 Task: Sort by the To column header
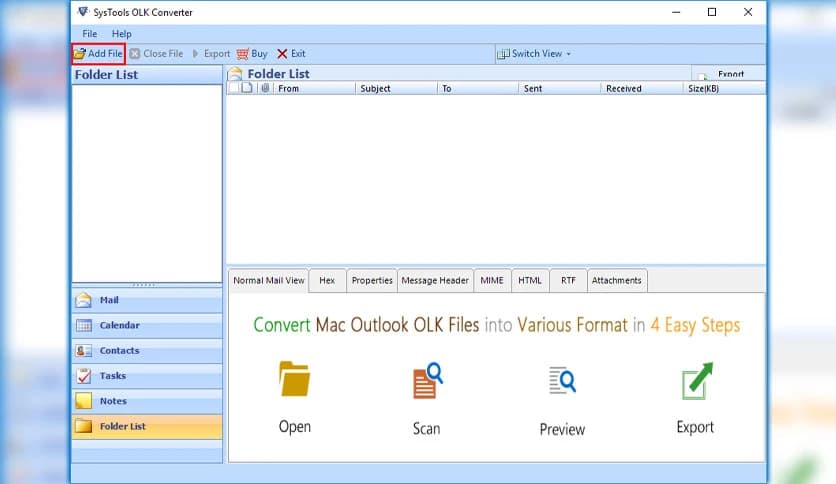coord(478,88)
